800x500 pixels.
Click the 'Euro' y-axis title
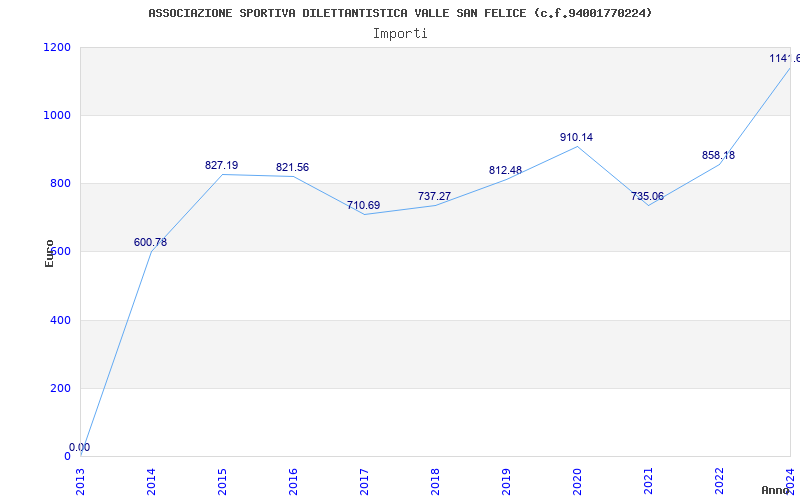pyautogui.click(x=49, y=254)
